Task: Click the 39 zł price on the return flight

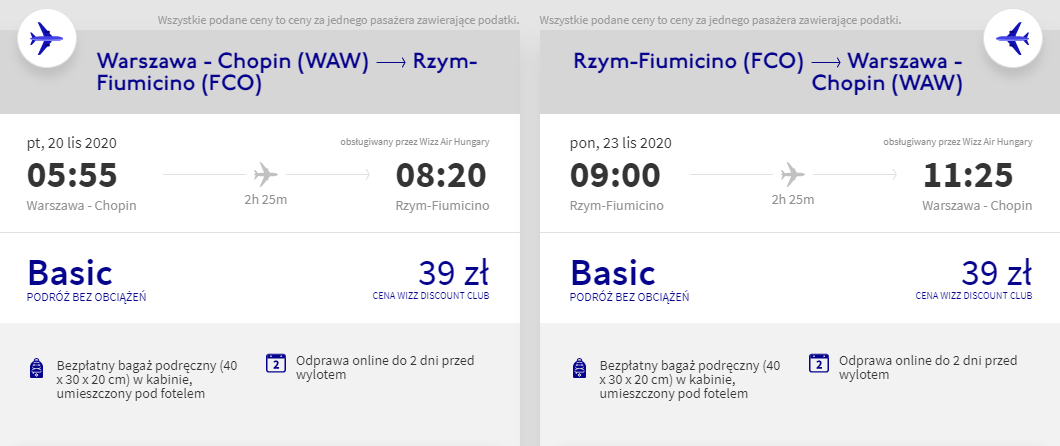Action: [x=996, y=273]
